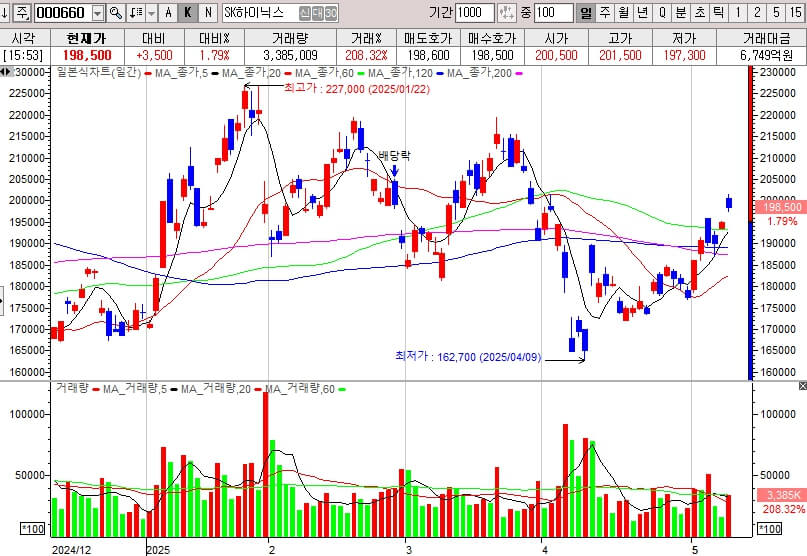This screenshot has width=807, height=556.
Task: Click the low price value 197,300
Action: click(684, 56)
